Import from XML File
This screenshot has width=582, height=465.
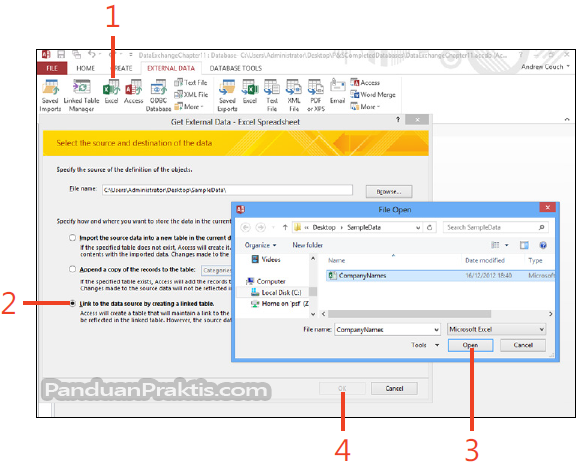click(x=191, y=95)
